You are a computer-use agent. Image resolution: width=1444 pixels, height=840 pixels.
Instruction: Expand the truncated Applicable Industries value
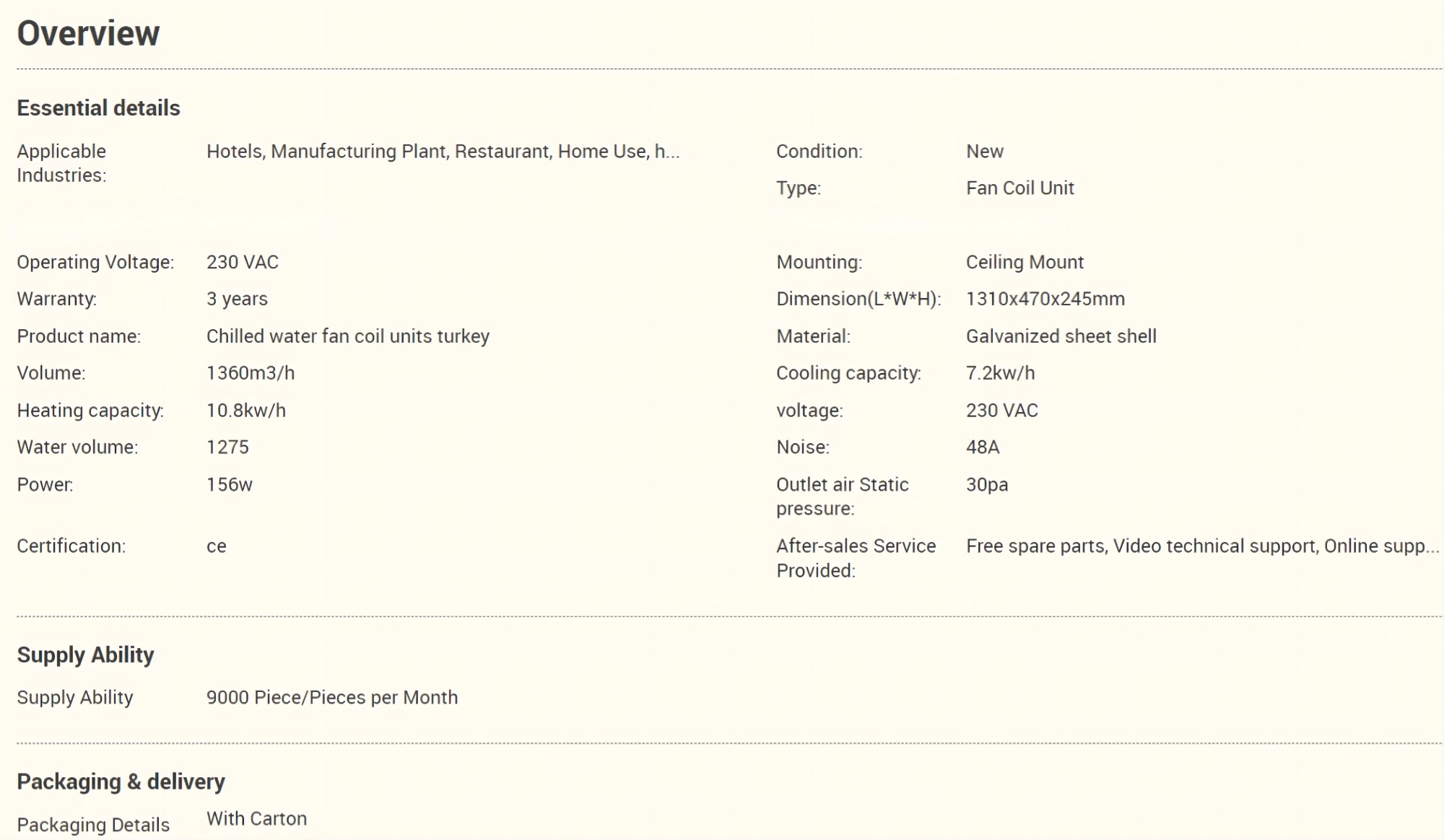[x=443, y=152]
